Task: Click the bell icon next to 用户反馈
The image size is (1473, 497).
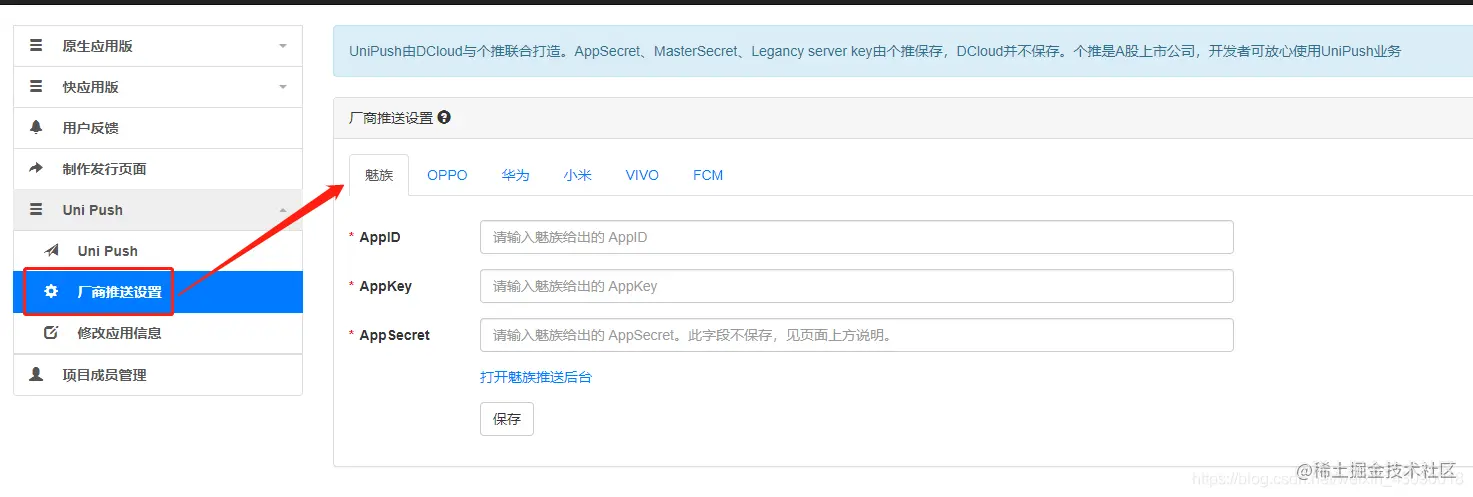Action: click(37, 127)
